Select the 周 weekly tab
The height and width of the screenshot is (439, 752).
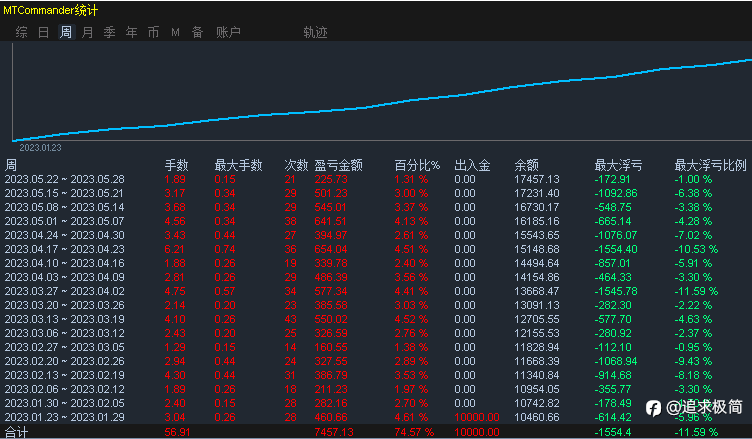pyautogui.click(x=66, y=32)
